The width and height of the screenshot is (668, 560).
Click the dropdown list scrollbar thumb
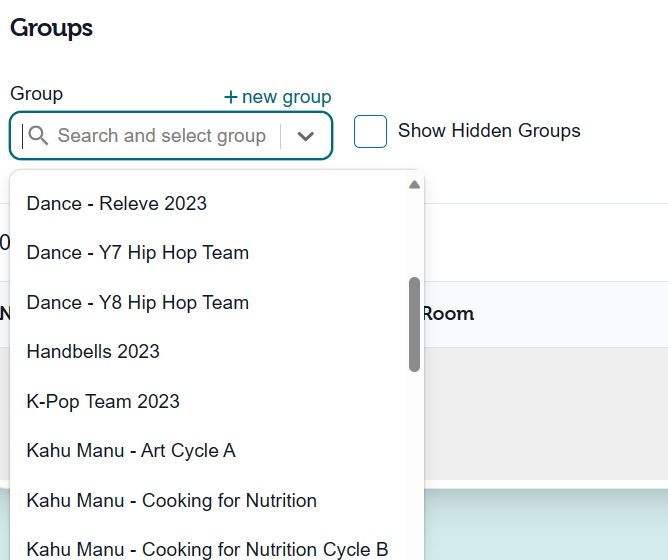click(x=414, y=324)
